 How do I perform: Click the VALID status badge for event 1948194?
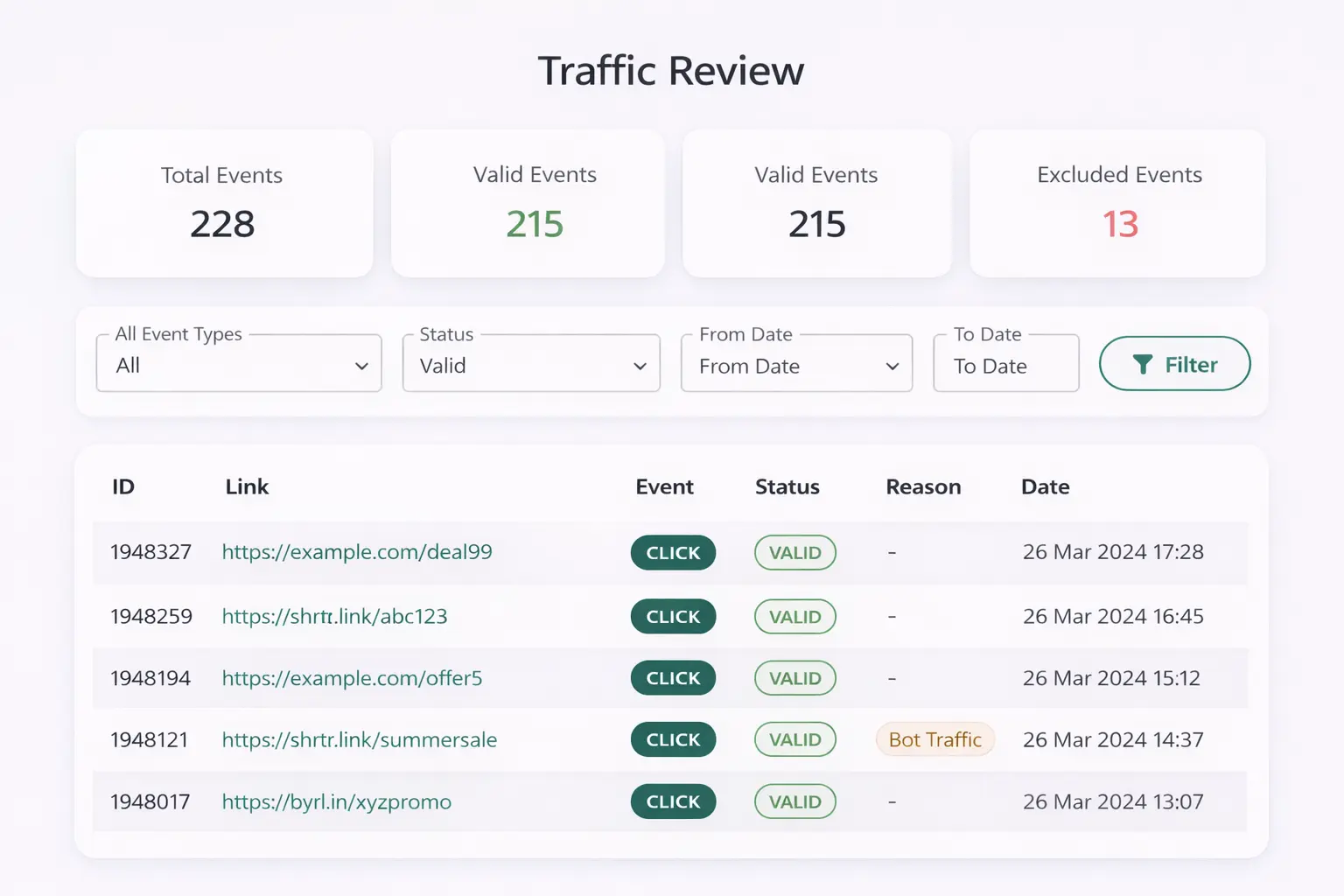[x=794, y=678]
